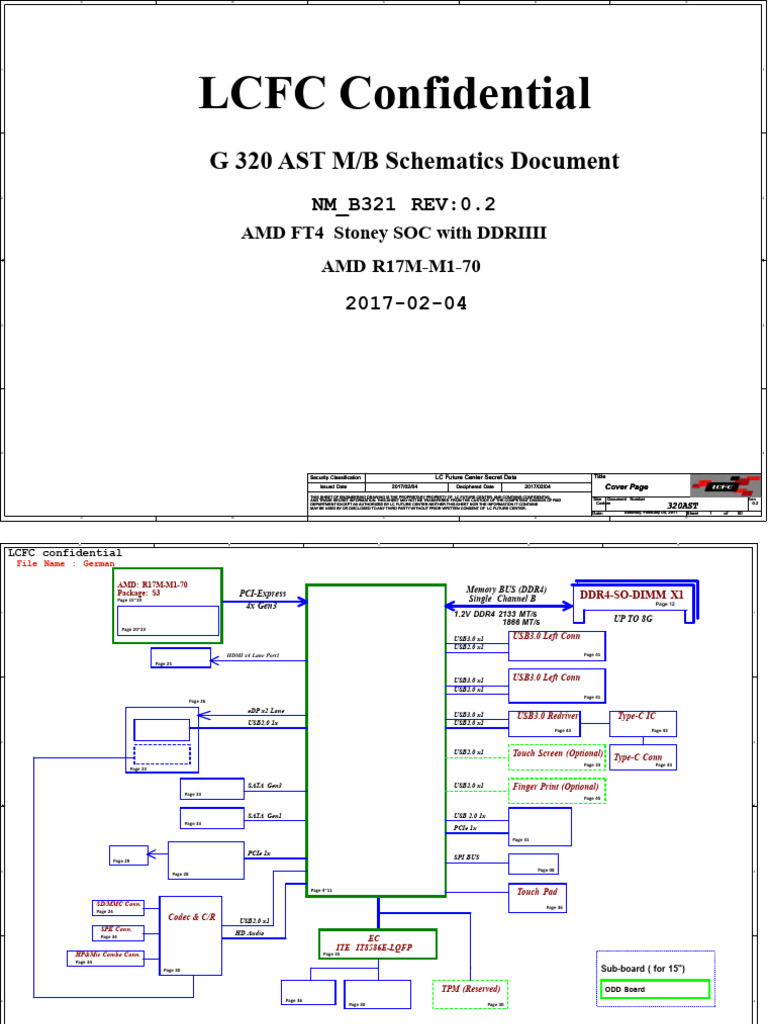Viewport: 768px width, 1024px height.
Task: Click the "UP TO 8G" text
Action: [x=632, y=618]
